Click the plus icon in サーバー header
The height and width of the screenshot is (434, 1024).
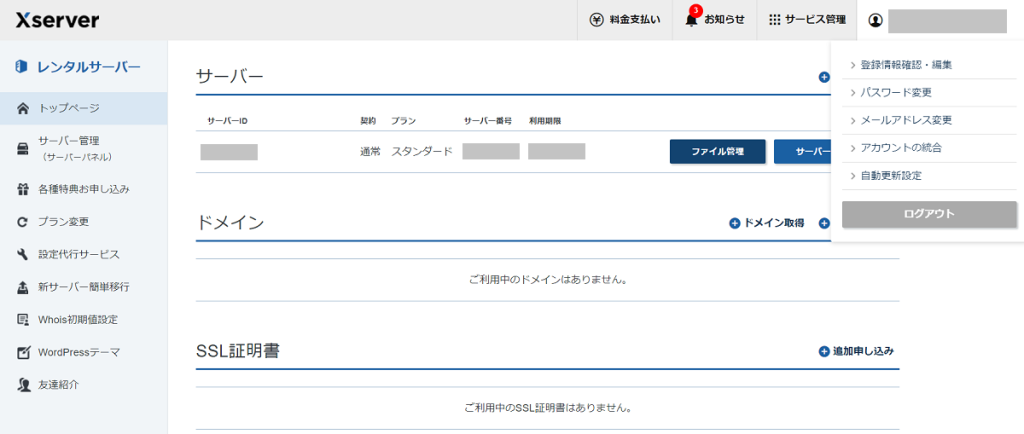click(824, 78)
